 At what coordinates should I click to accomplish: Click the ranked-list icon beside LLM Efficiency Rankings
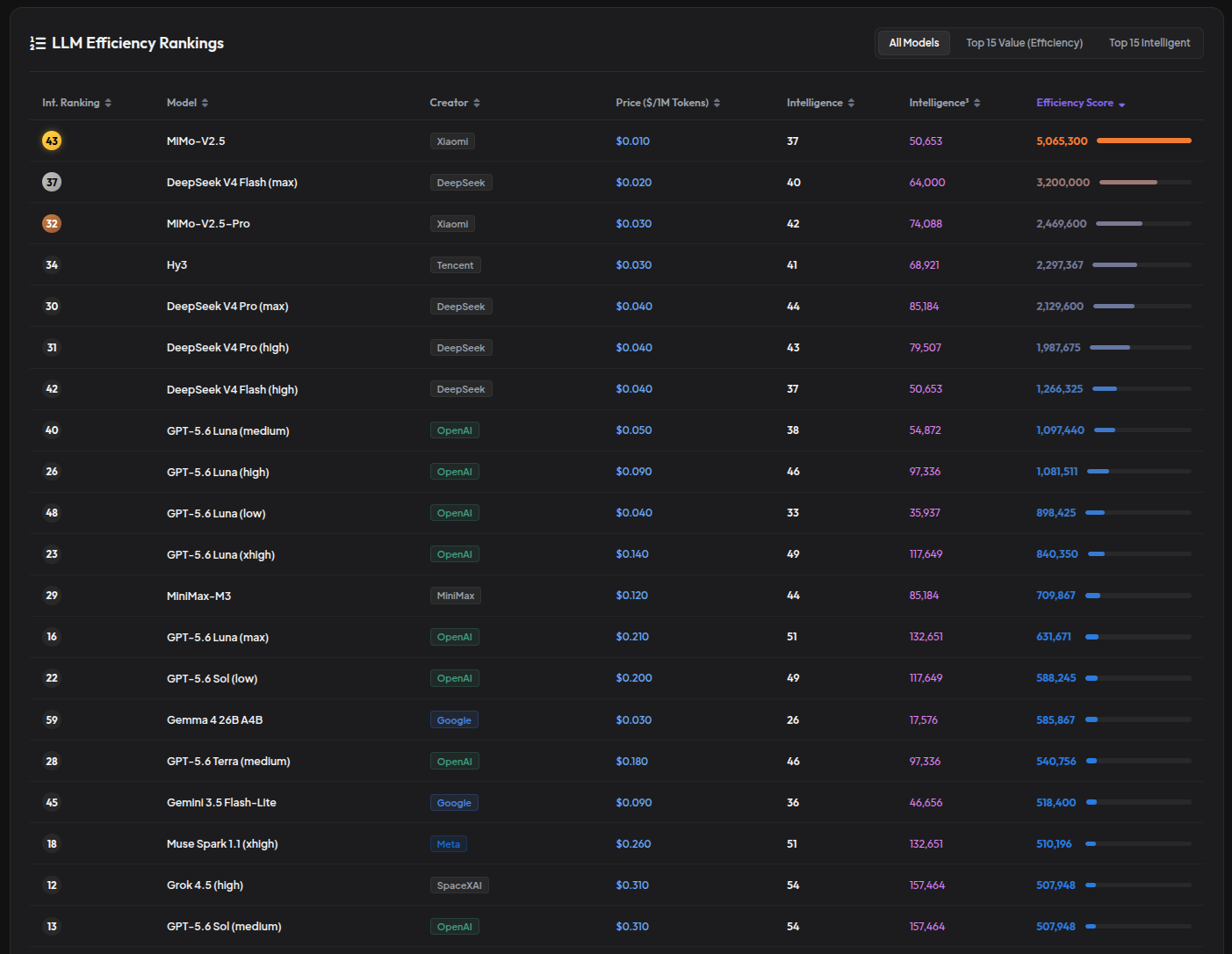click(x=38, y=43)
